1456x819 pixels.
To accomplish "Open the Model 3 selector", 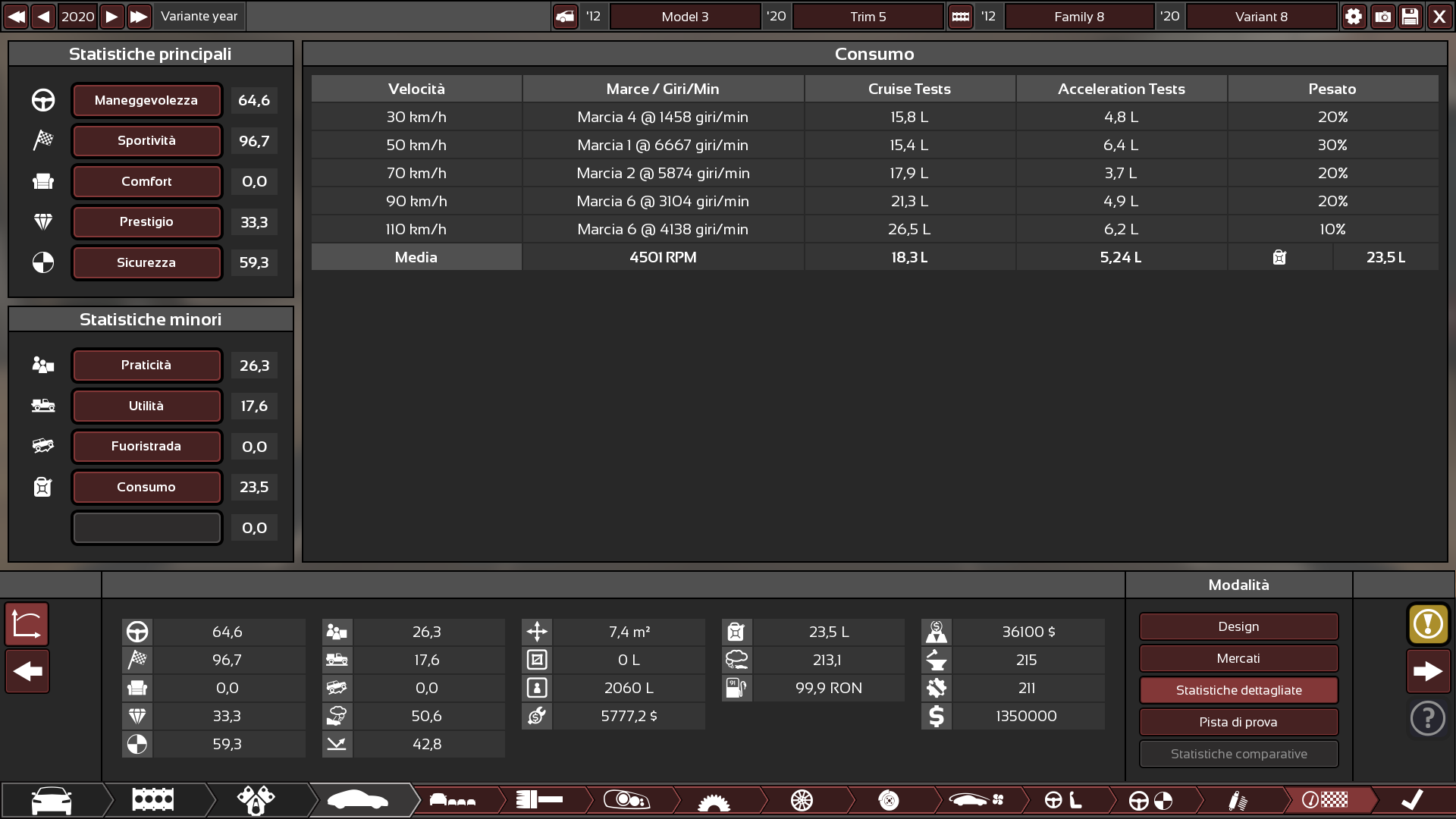I will point(685,16).
